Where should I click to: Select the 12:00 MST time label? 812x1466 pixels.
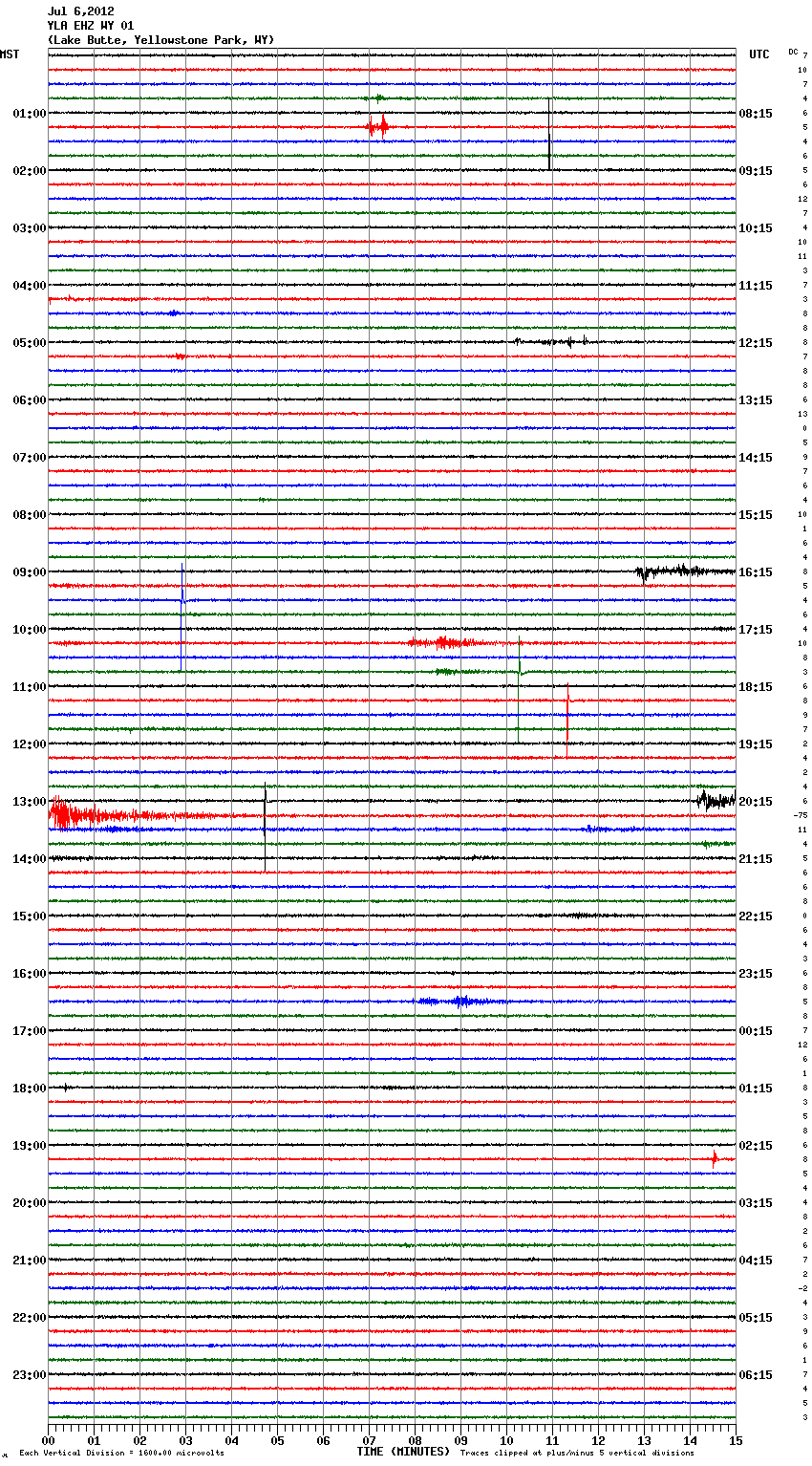[x=30, y=744]
